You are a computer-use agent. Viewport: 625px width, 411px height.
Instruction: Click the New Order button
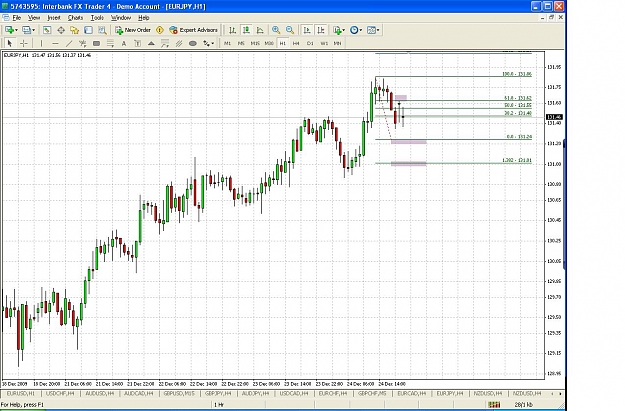[133, 30]
